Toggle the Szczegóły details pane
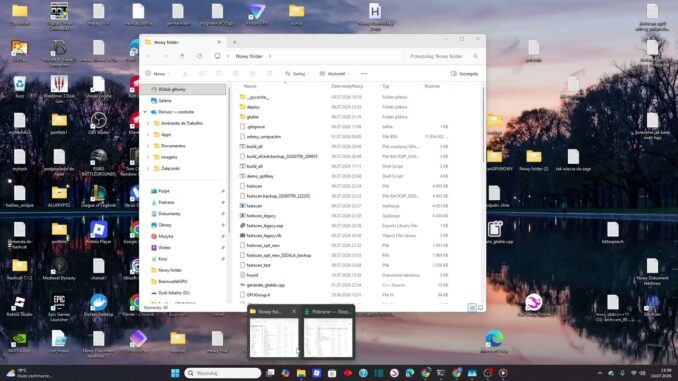 pyautogui.click(x=464, y=74)
